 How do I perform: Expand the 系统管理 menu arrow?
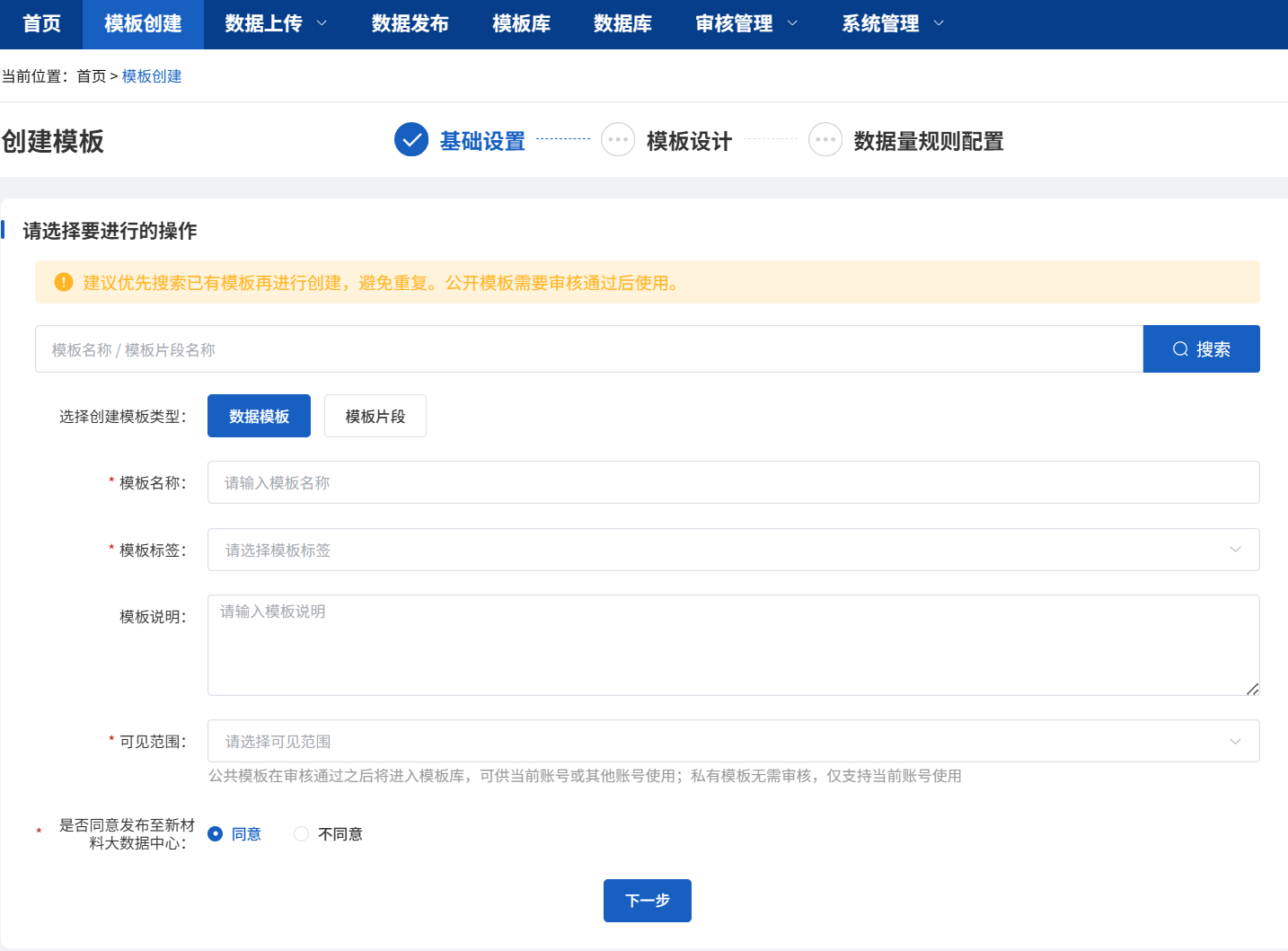tap(940, 23)
